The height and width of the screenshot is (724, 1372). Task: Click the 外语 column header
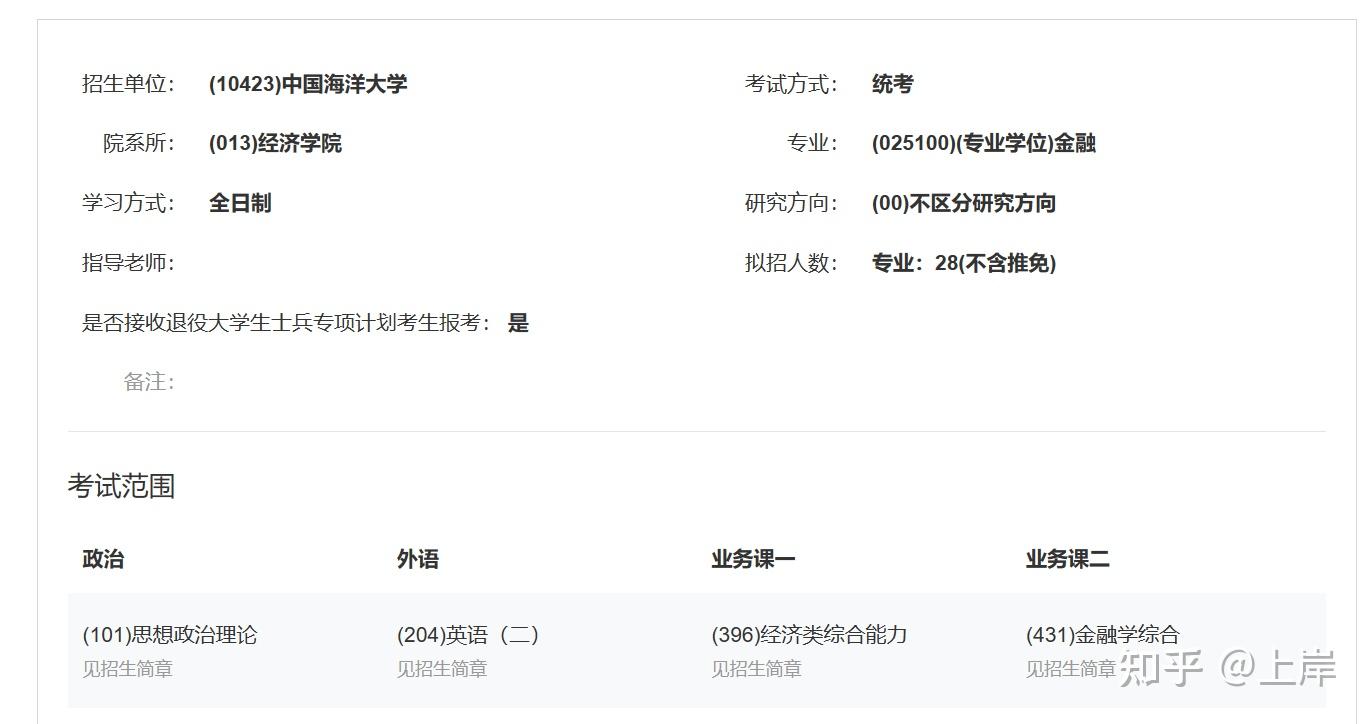click(x=418, y=559)
